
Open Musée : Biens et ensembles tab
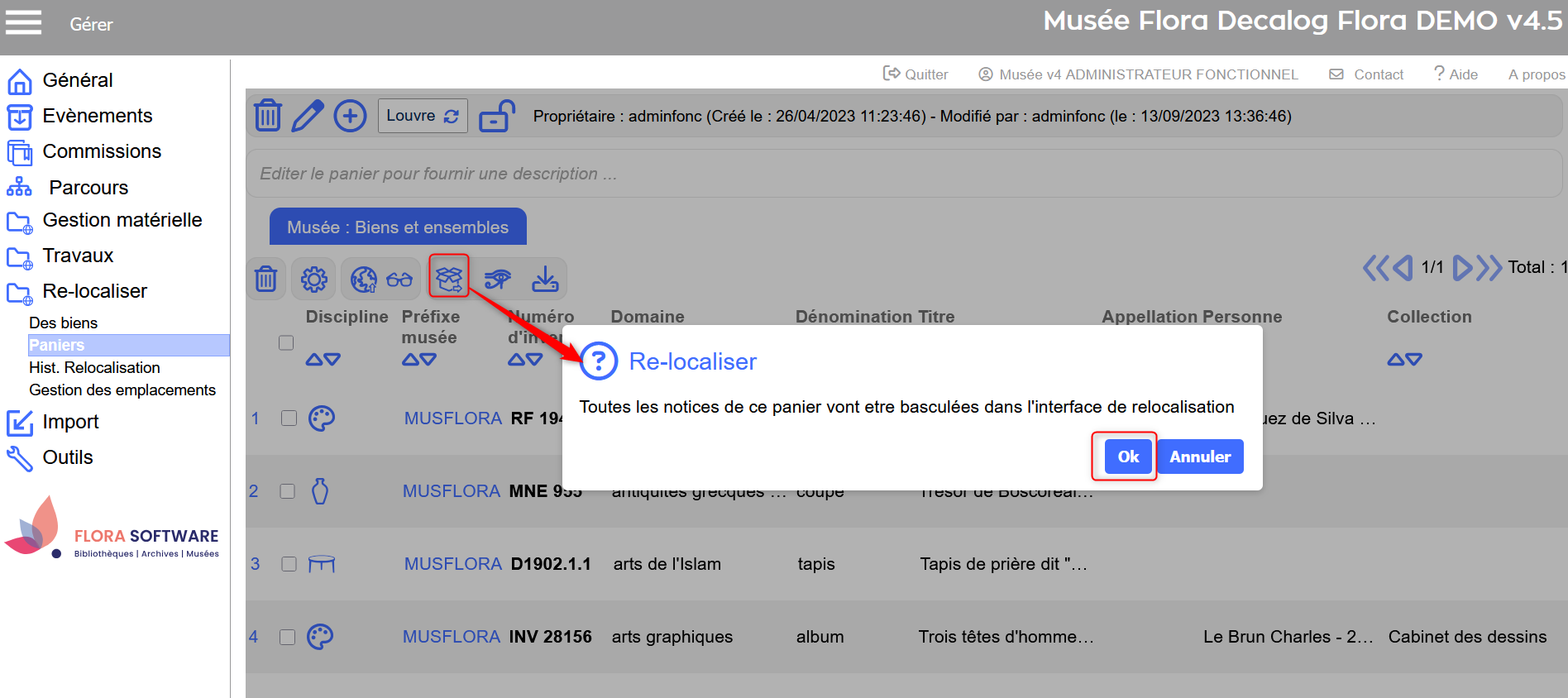click(x=398, y=227)
